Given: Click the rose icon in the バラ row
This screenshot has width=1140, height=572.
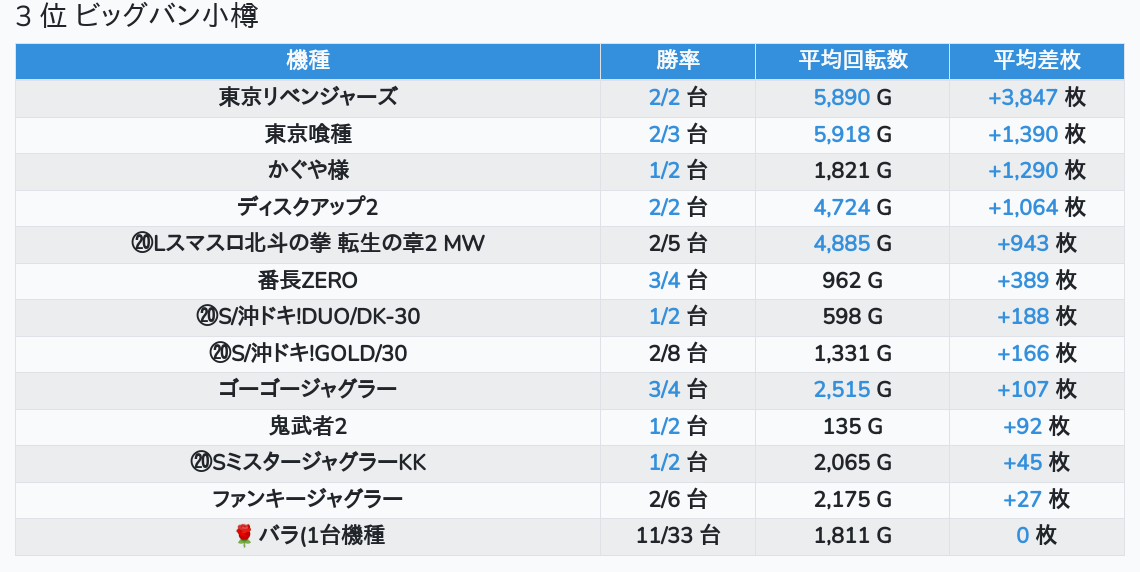Looking at the screenshot, I should click(243, 536).
